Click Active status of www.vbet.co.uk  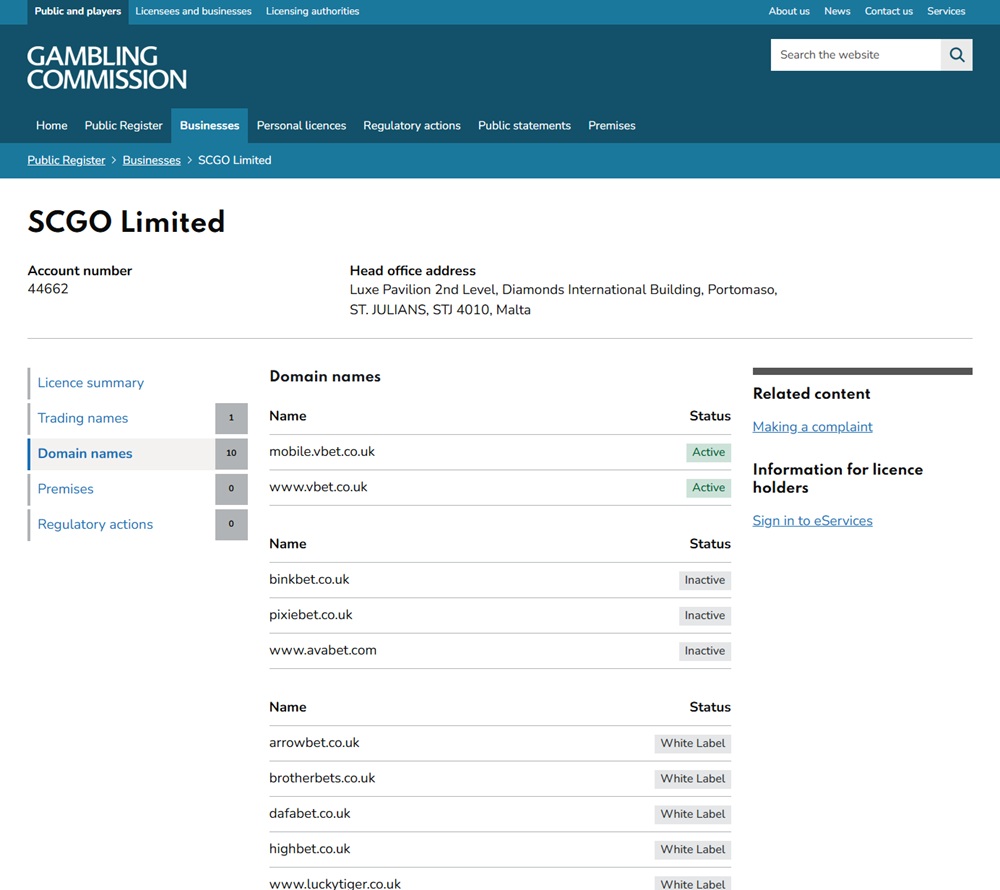click(x=709, y=488)
